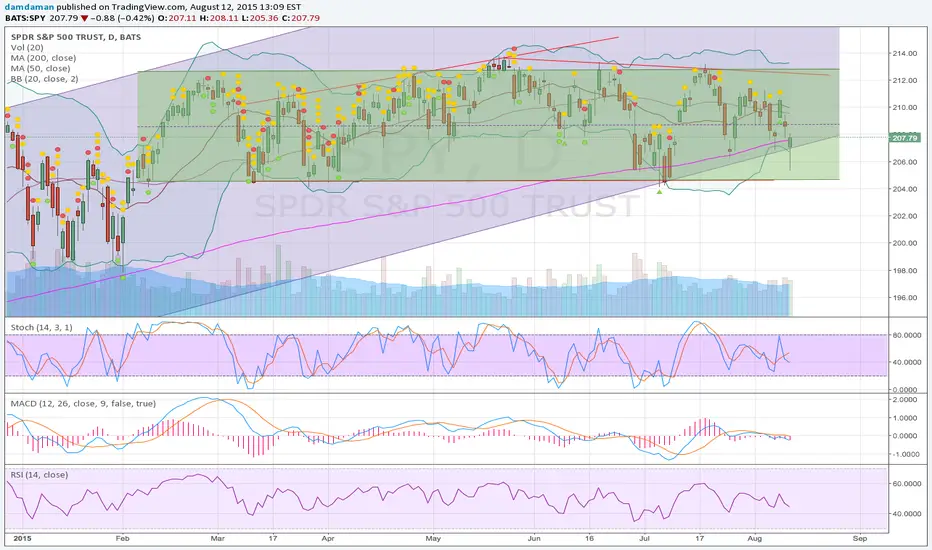Viewport: 932px width, 550px height.
Task: Click the 2015 label on the time axis
Action: coord(21,539)
